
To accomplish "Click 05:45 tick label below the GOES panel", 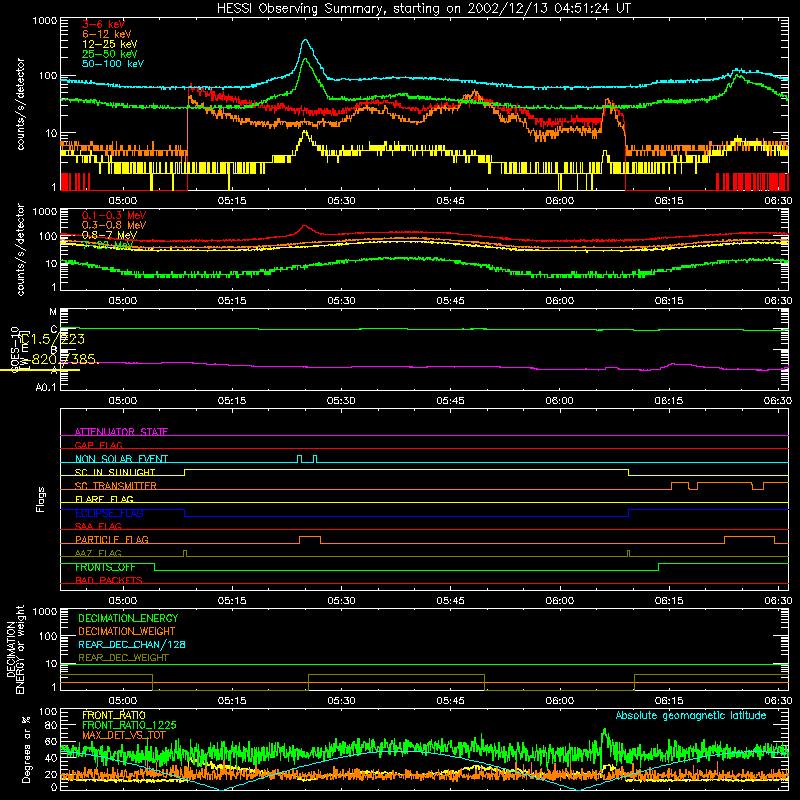I will 451,401.
